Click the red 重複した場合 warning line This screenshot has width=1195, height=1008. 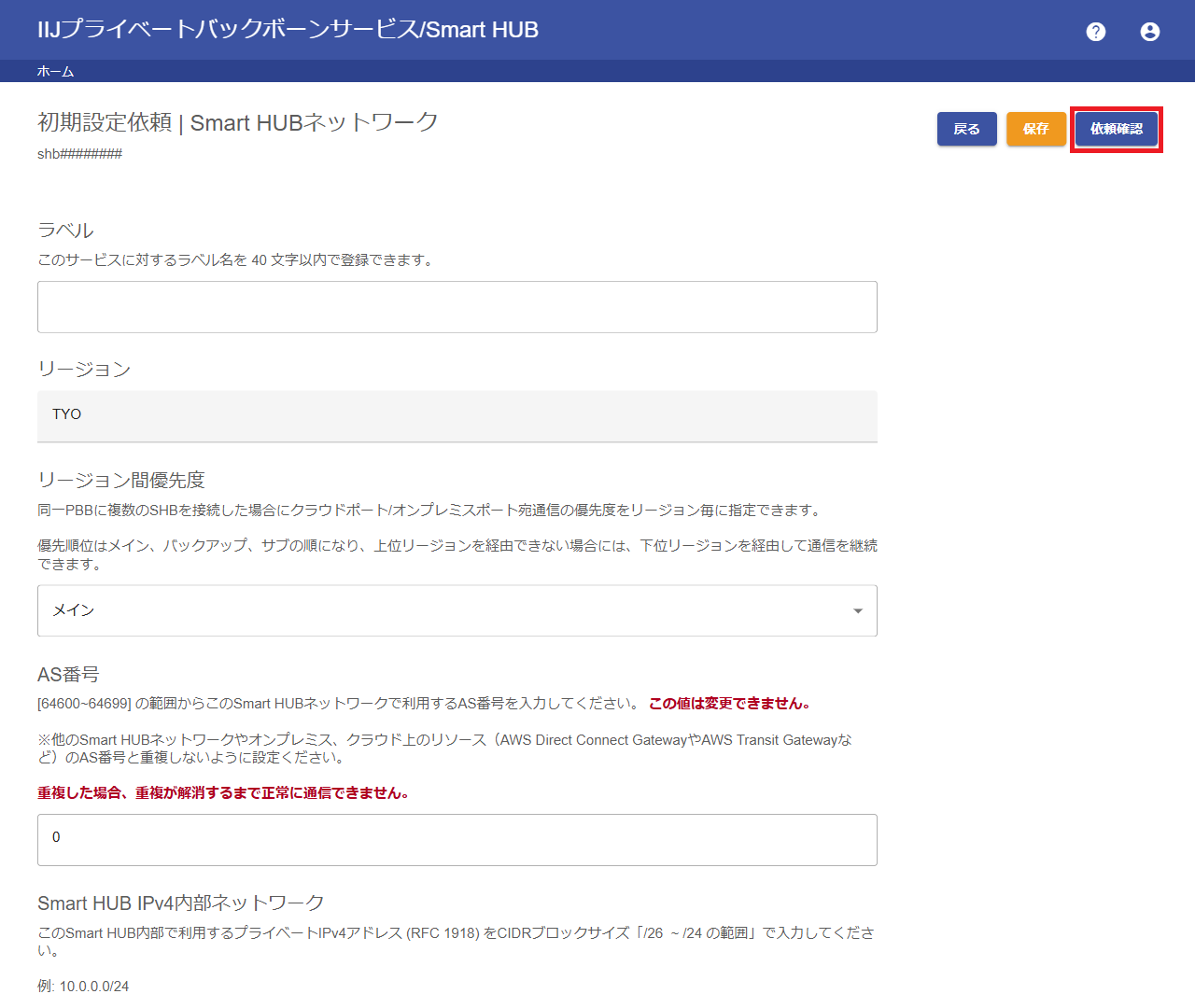coord(223,793)
